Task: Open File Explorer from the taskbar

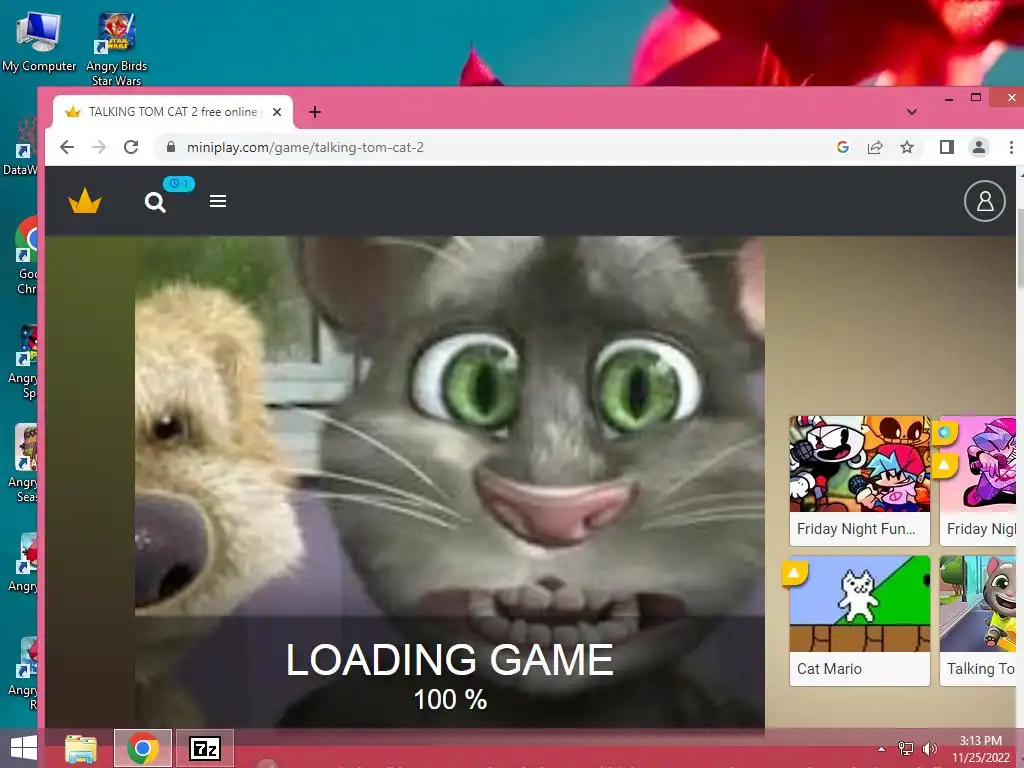Action: click(81, 748)
